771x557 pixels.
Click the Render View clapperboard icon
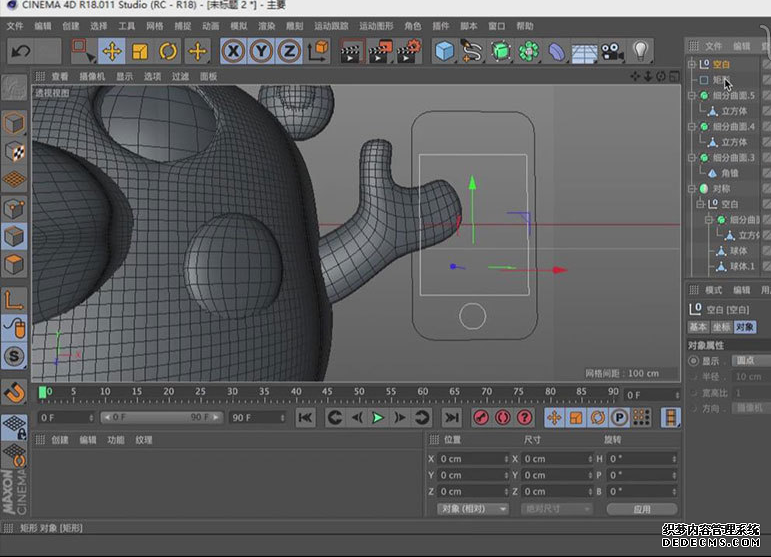(x=351, y=51)
